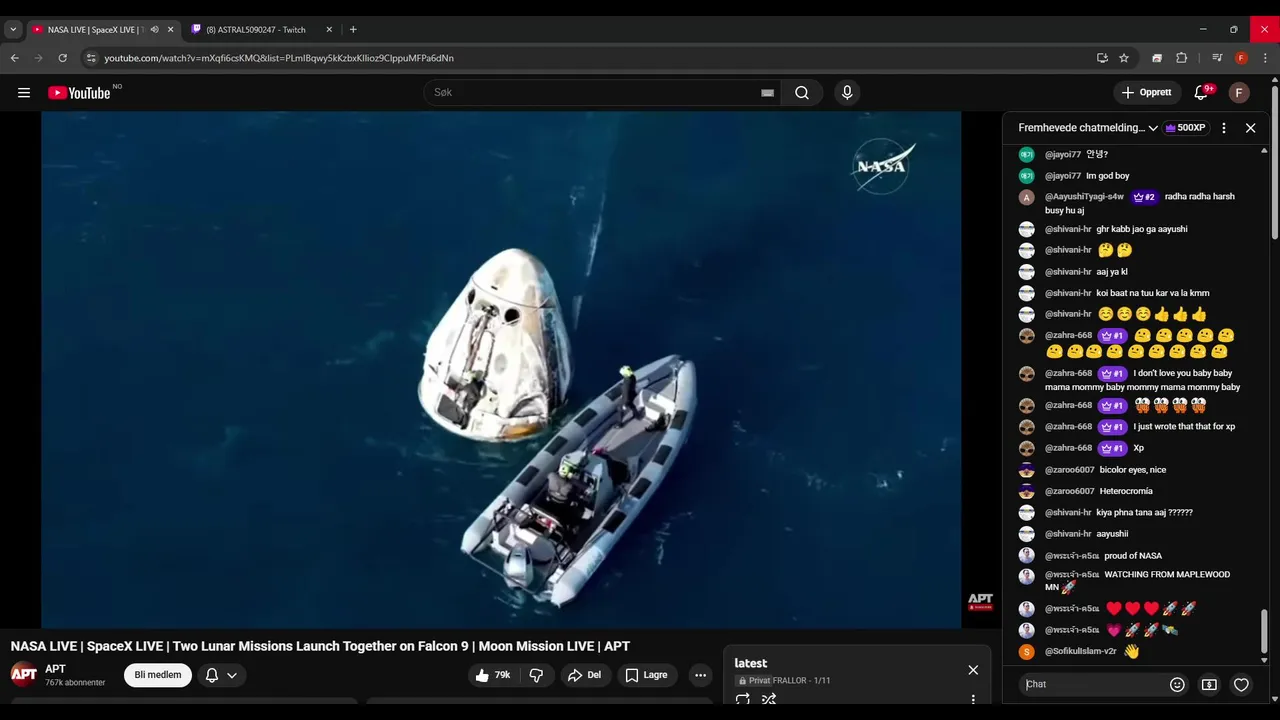The width and height of the screenshot is (1280, 720).
Task: Like the video with 79k likes
Action: coord(493,675)
